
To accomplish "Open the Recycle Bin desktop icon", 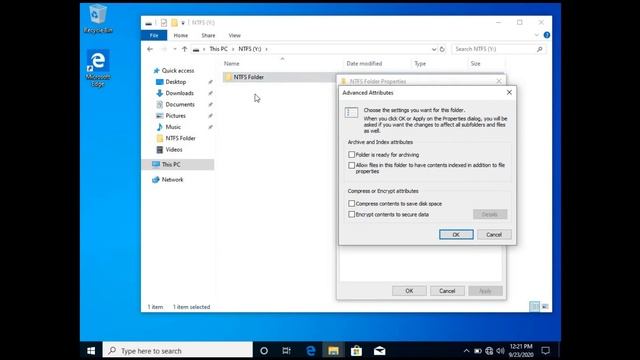I will click(98, 18).
